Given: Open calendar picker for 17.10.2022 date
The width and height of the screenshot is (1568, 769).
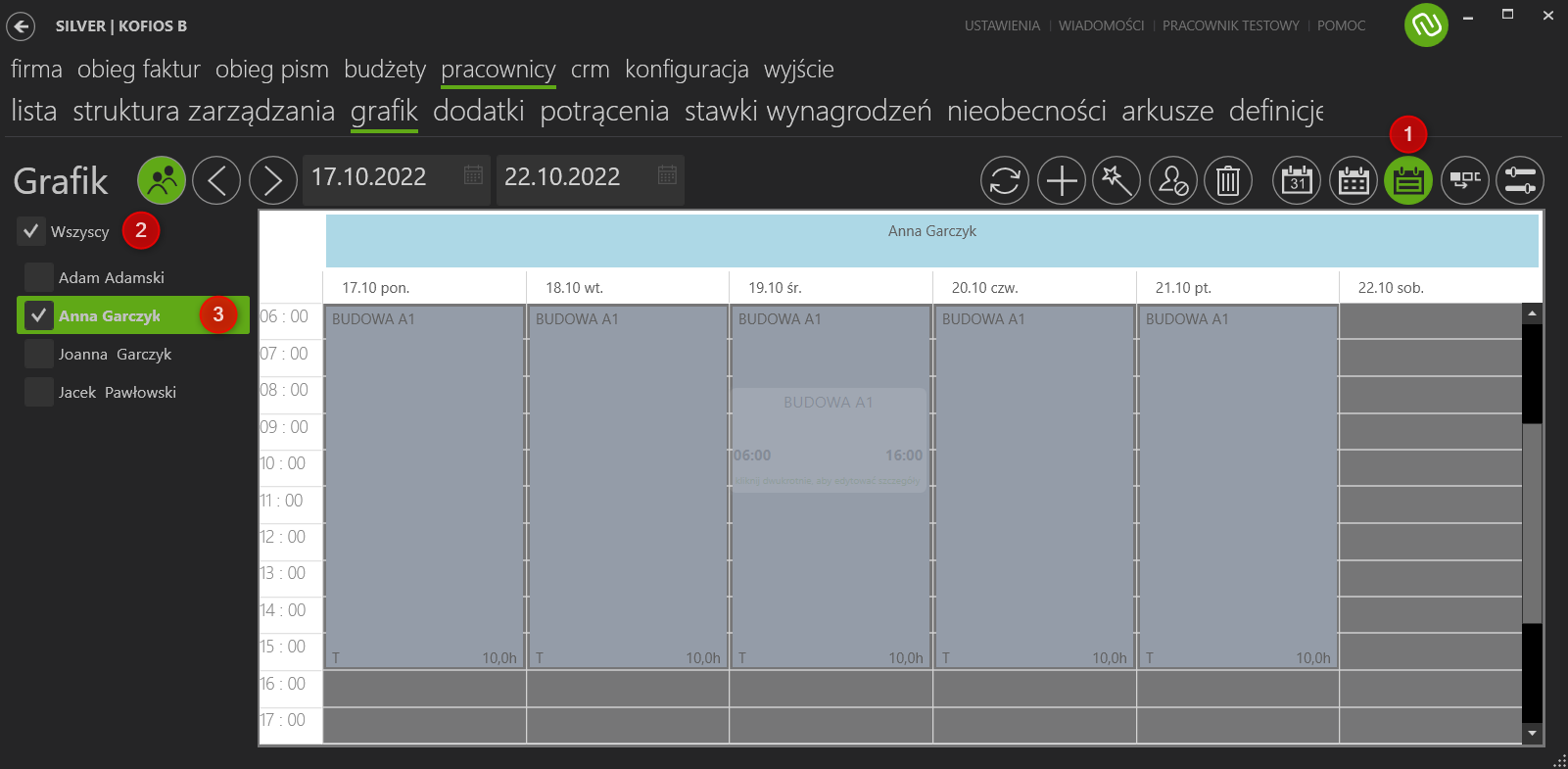Looking at the screenshot, I should (473, 175).
